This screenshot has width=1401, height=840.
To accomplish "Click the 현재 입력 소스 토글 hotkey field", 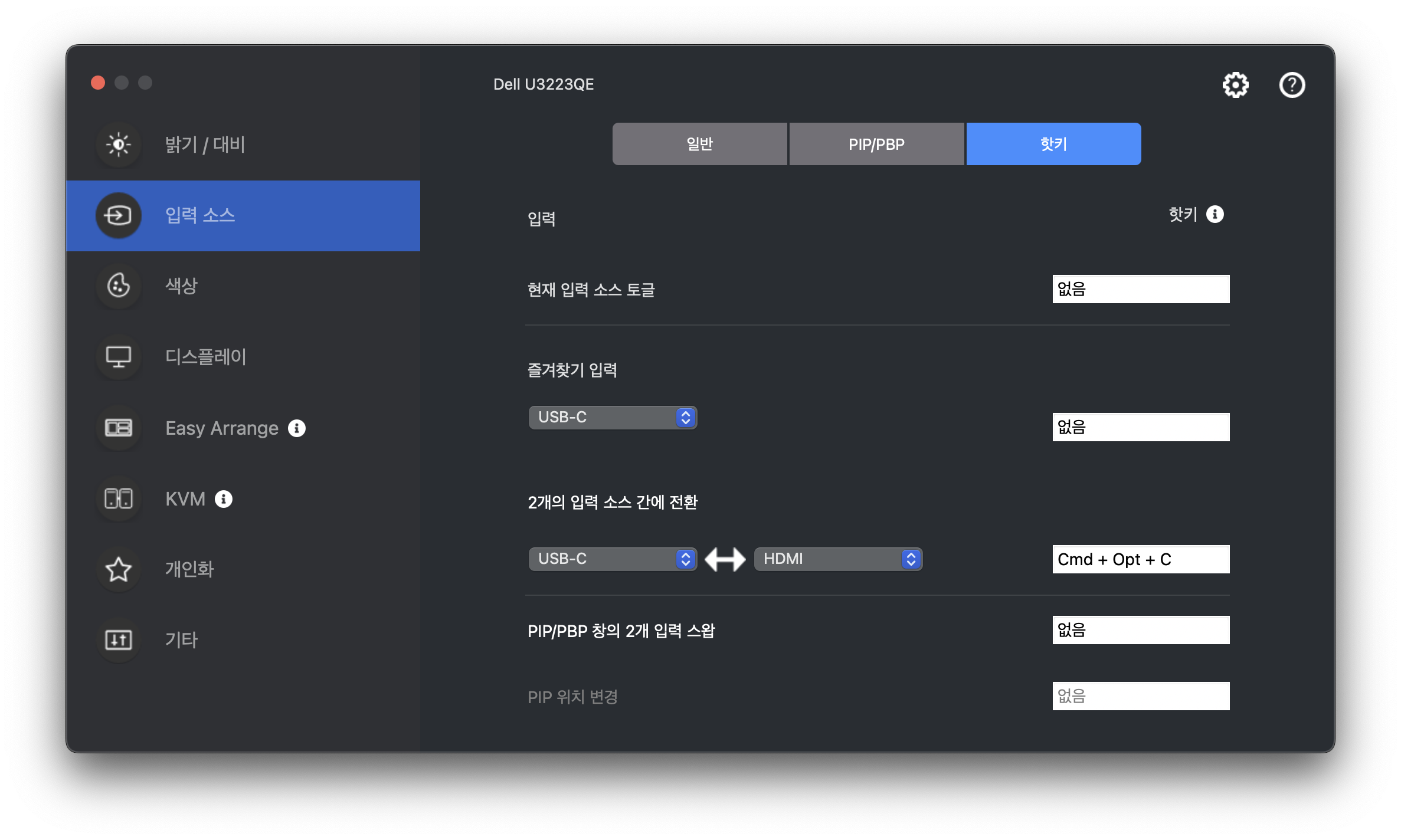I will coord(1141,289).
